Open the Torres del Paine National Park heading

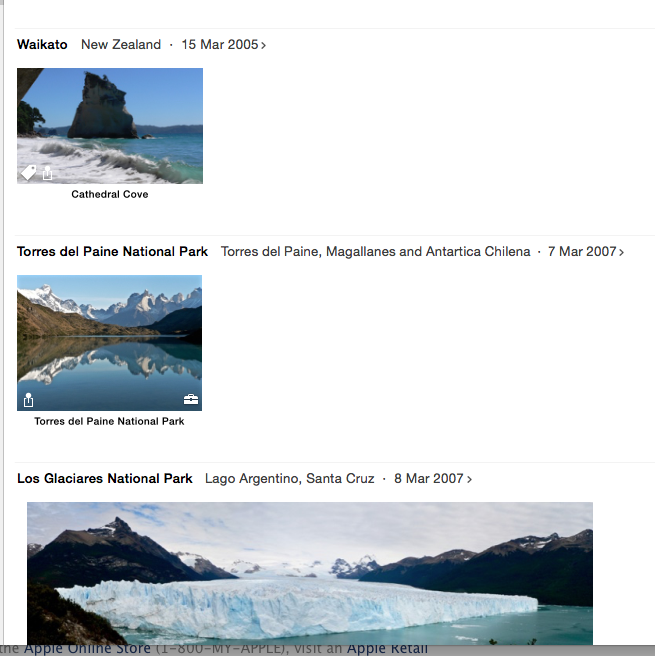[113, 251]
